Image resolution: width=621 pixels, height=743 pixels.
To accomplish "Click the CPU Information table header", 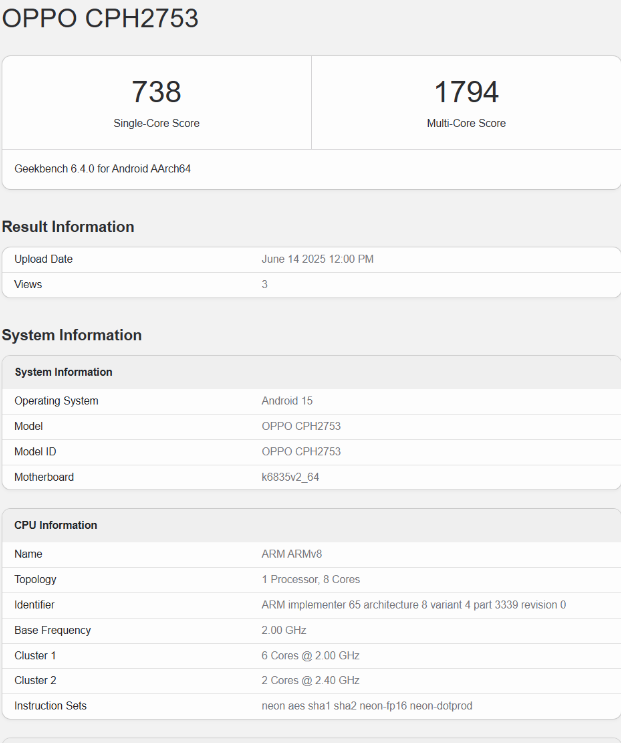I will tap(55, 525).
